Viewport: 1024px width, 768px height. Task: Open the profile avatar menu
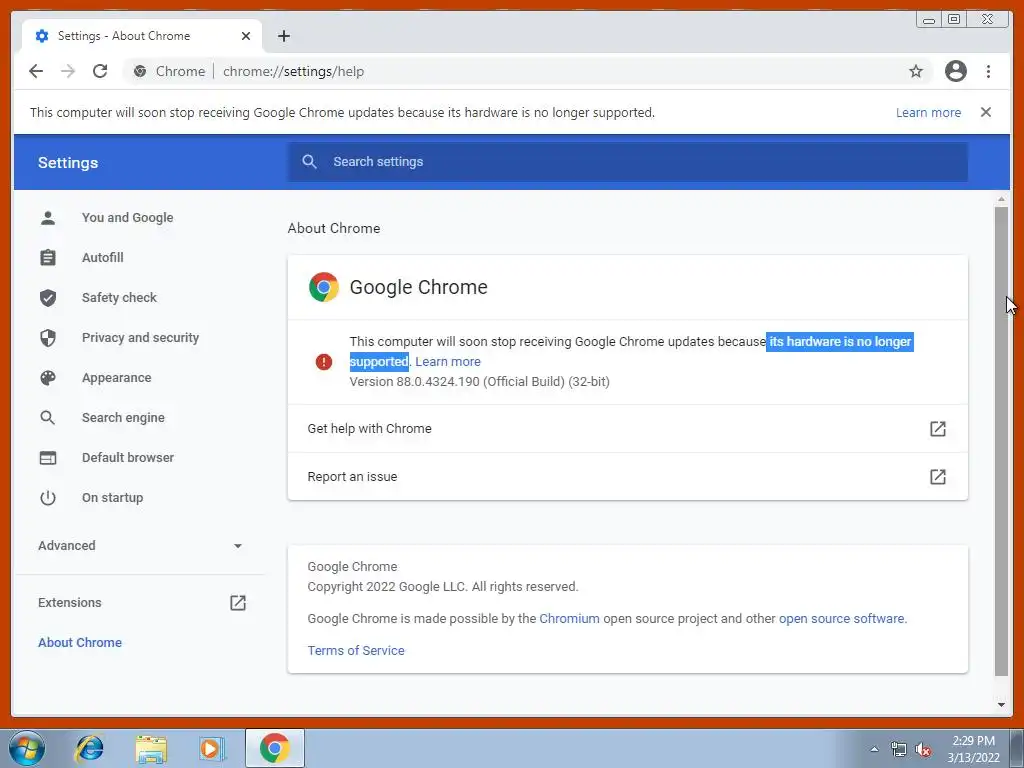[x=955, y=71]
